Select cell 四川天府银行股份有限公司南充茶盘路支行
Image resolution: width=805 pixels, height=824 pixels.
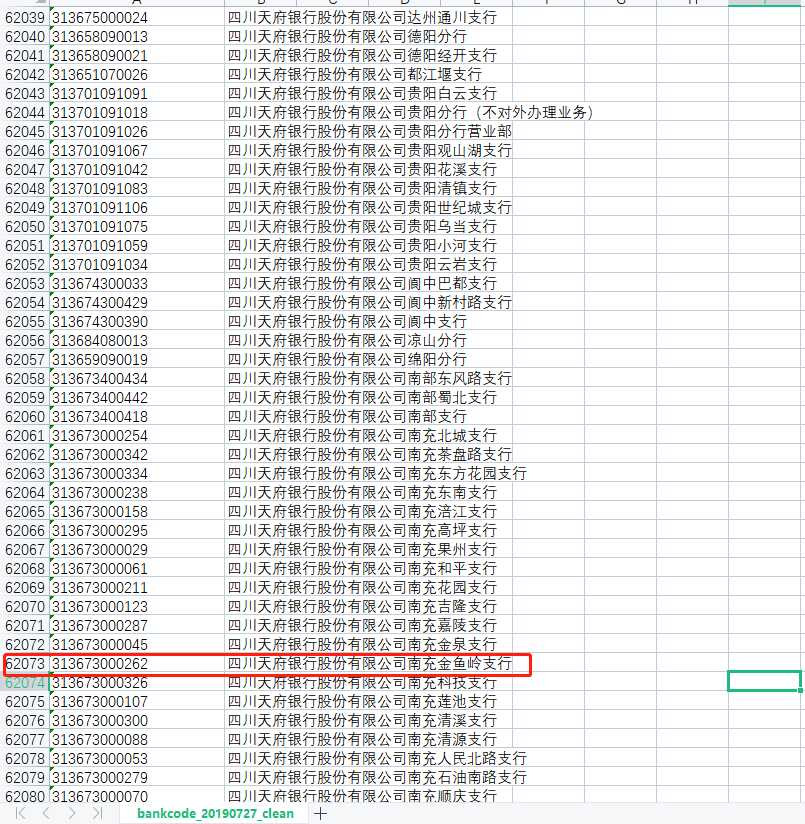coord(369,455)
